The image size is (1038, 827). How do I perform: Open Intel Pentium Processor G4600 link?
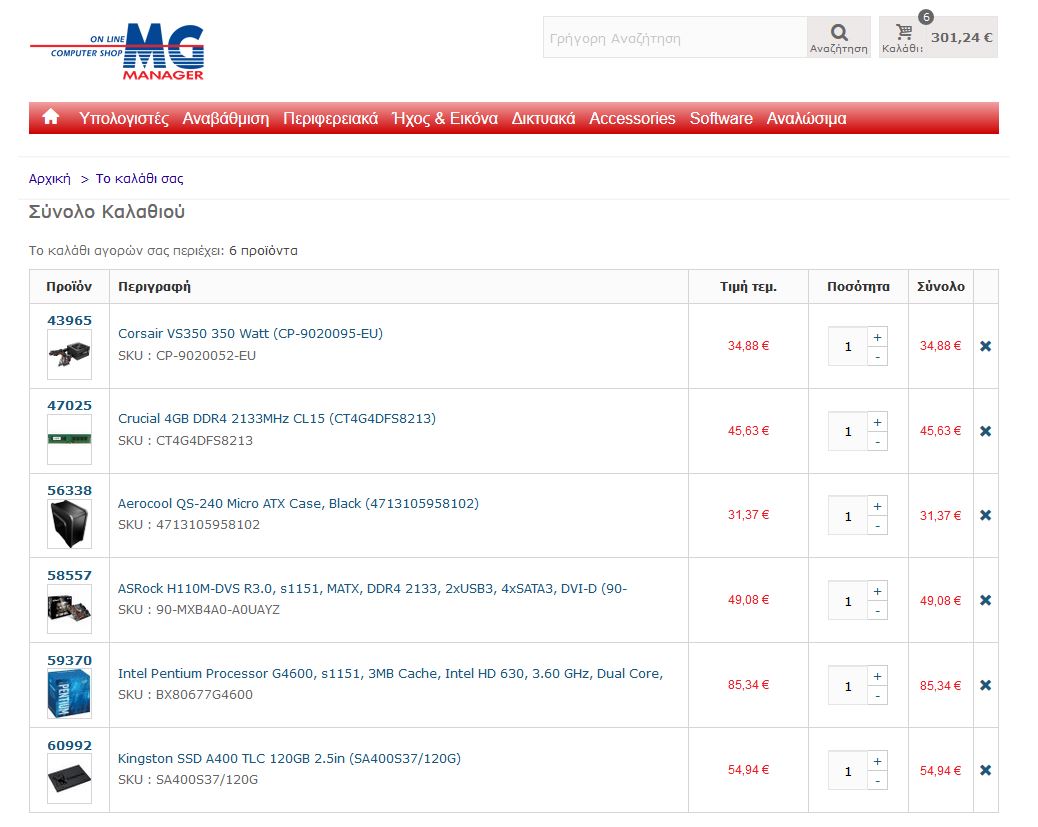391,673
